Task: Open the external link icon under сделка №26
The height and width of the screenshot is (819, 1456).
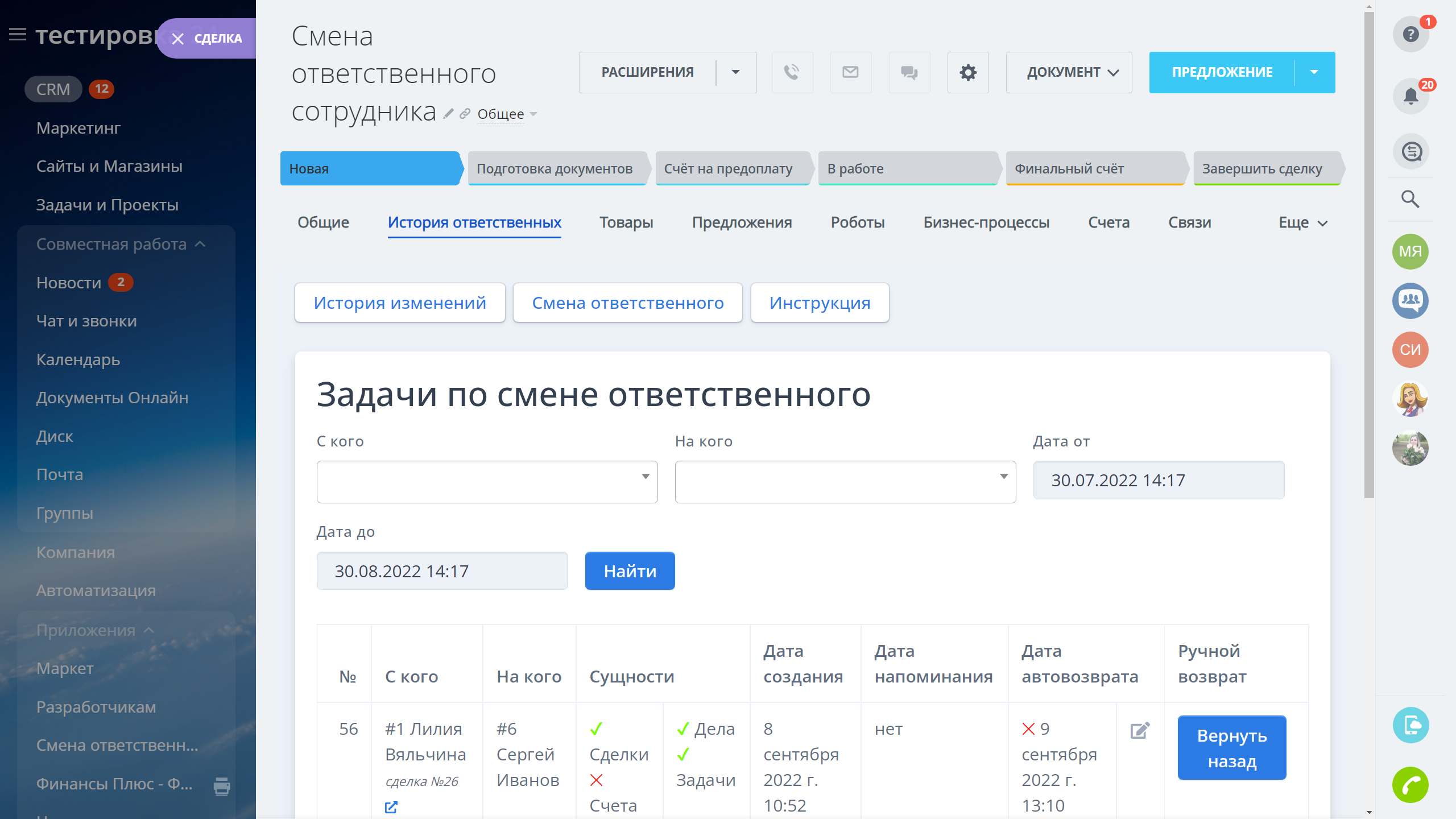Action: (x=391, y=806)
